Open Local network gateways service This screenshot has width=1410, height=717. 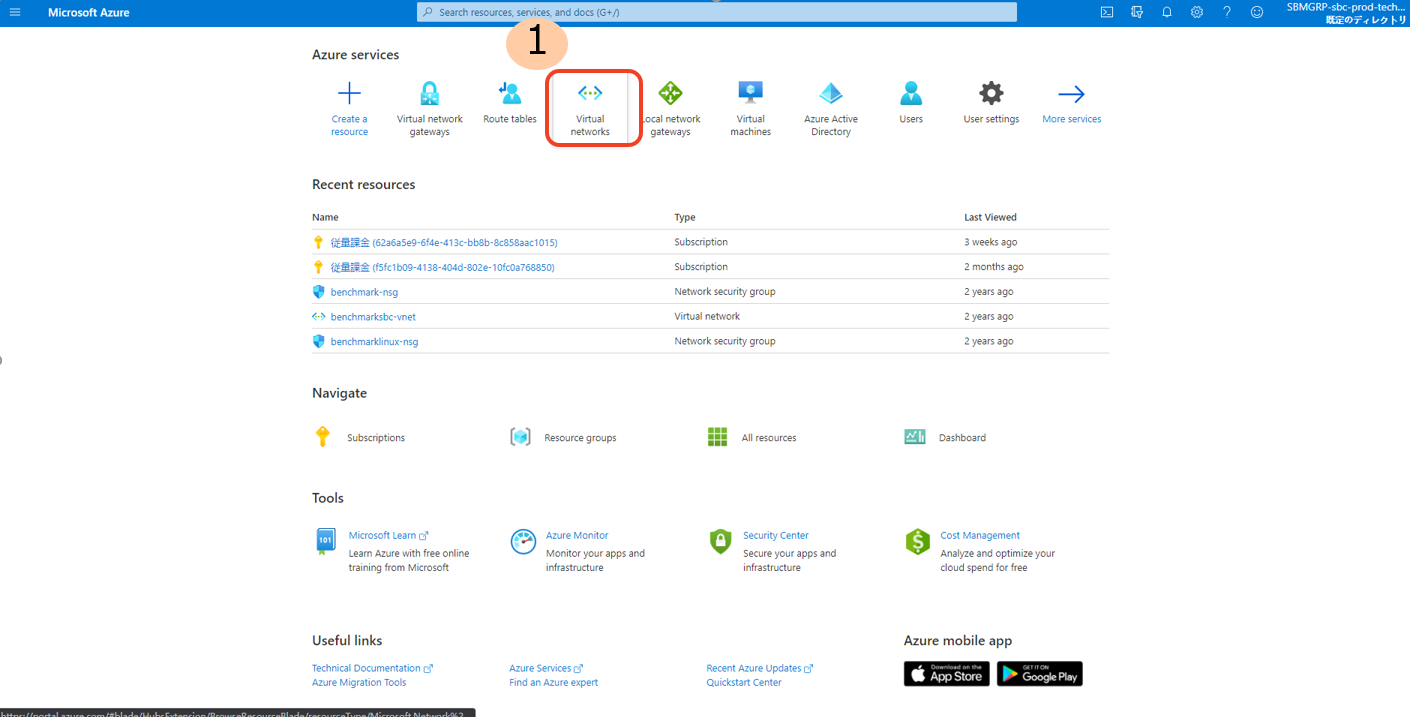670,109
